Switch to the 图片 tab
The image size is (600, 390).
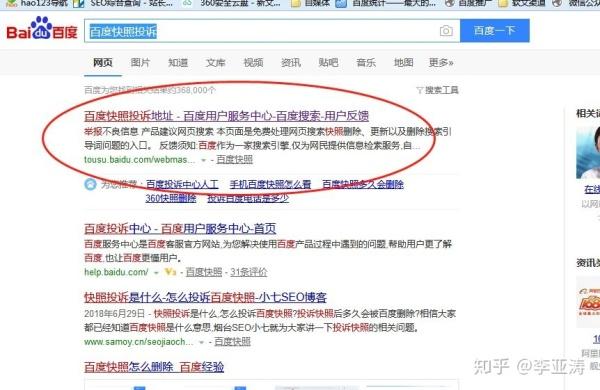140,62
